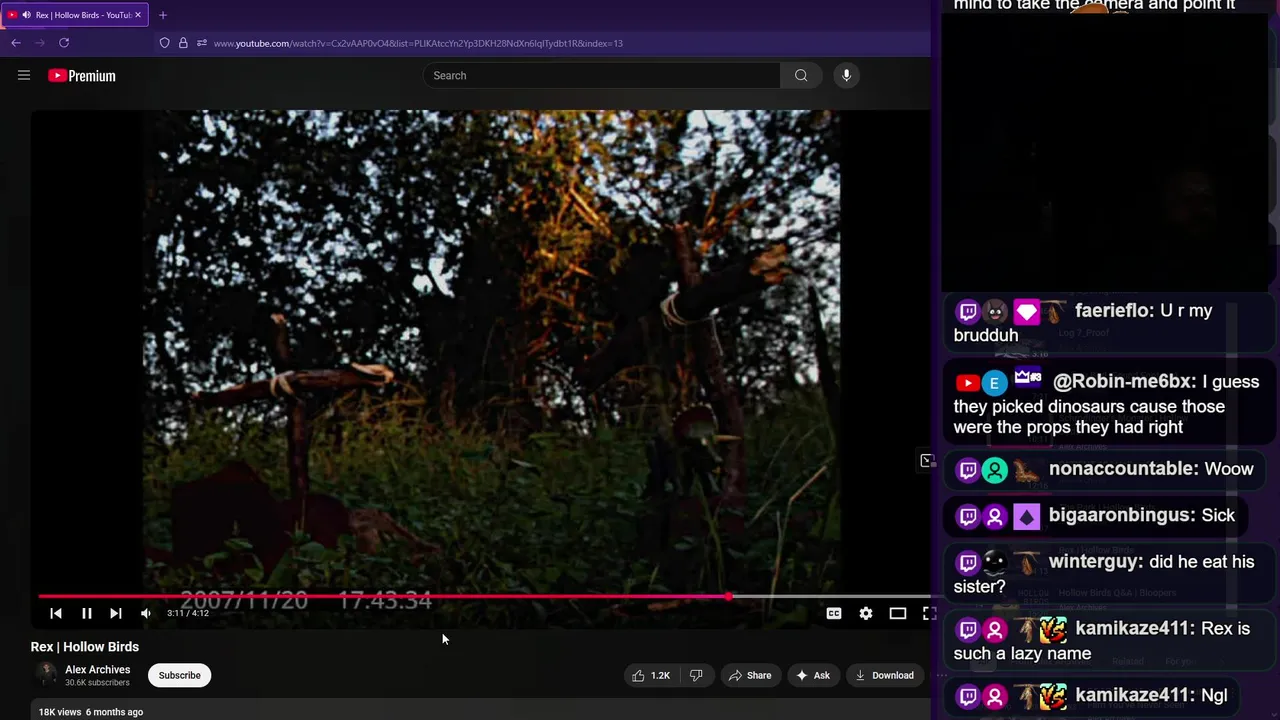Image resolution: width=1280 pixels, height=720 pixels.
Task: Enter full screen video mode
Action: coord(929,613)
